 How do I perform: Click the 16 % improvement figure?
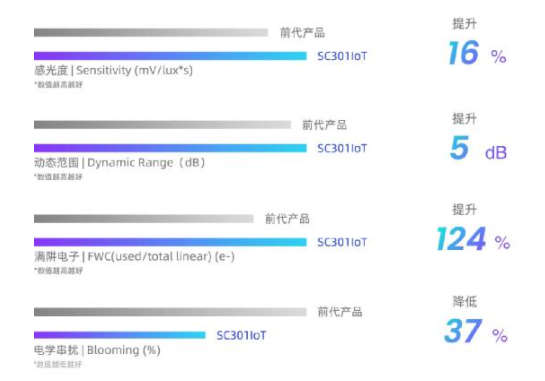click(477, 53)
